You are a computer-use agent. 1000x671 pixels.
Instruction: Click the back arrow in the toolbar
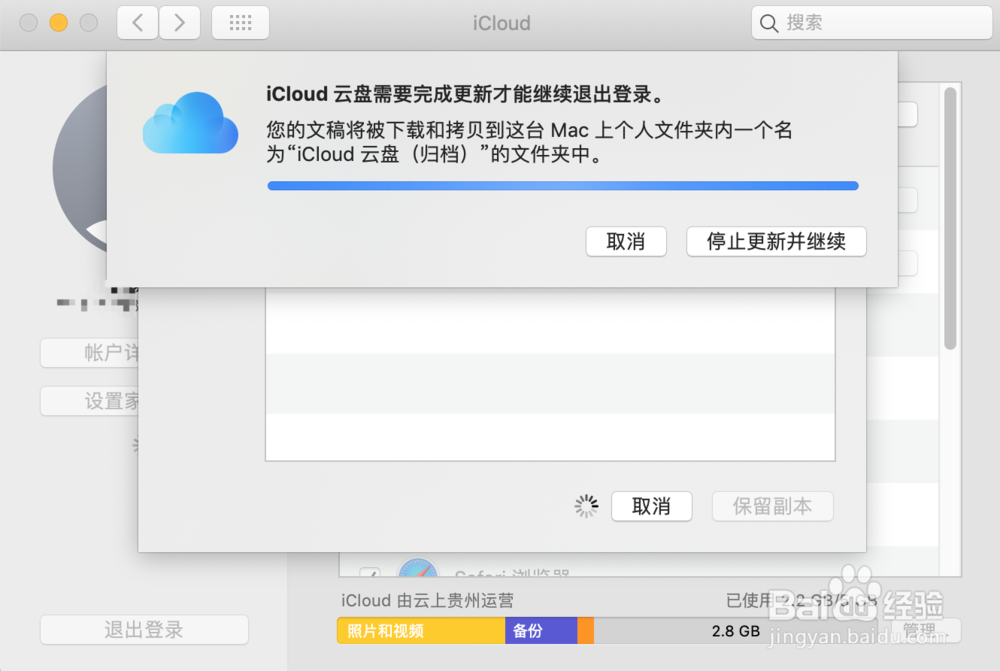coord(137,22)
